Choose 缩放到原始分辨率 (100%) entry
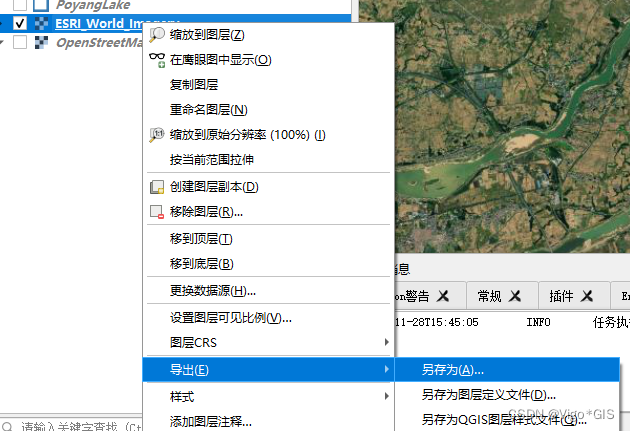The width and height of the screenshot is (630, 431). (x=269, y=135)
